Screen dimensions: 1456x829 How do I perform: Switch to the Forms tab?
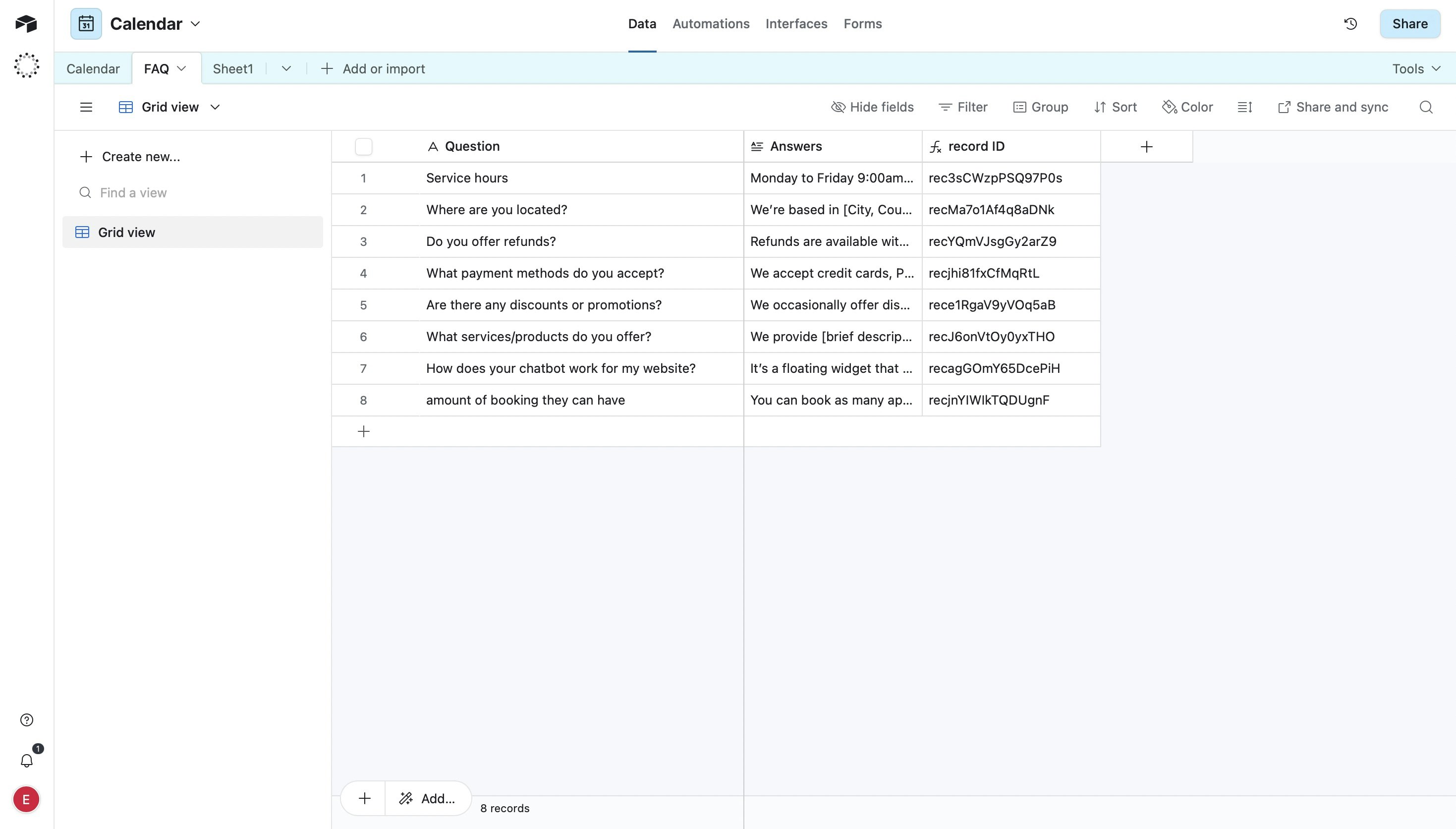pos(863,24)
